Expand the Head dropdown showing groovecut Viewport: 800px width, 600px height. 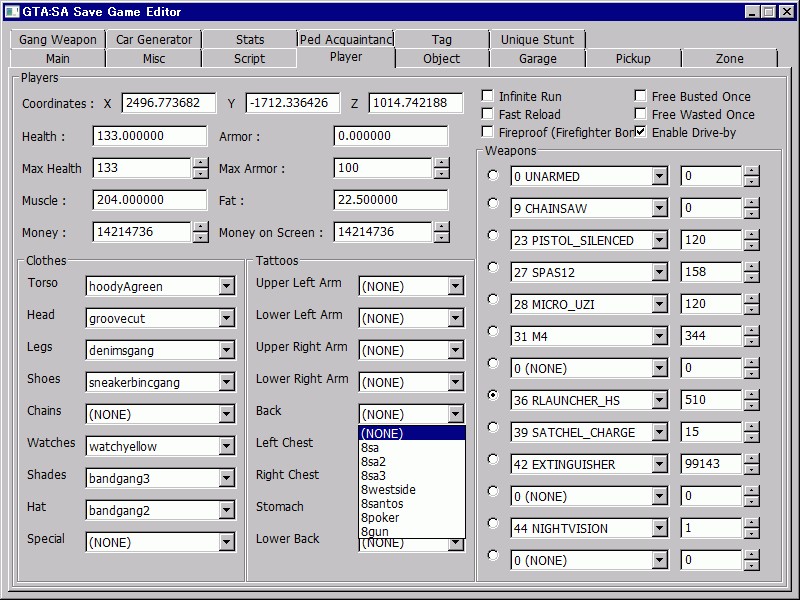pos(227,318)
